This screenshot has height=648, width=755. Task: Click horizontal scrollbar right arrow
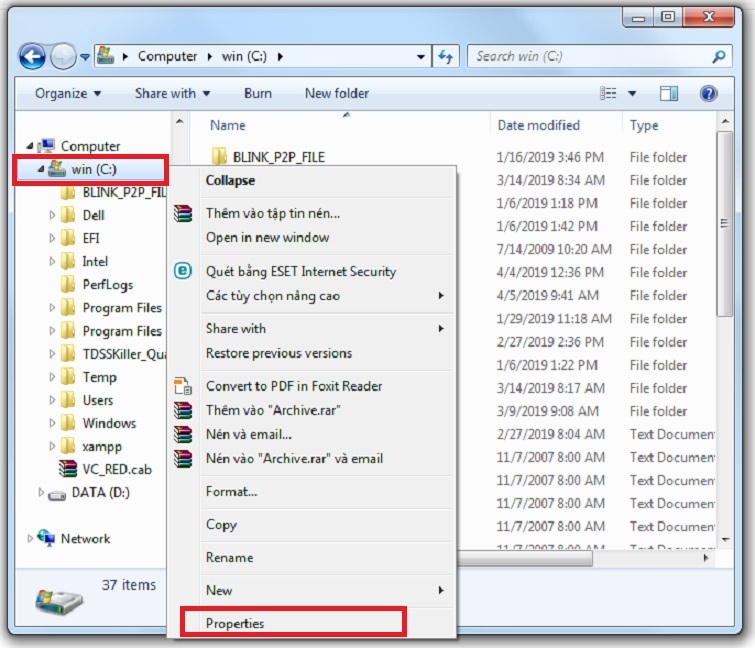click(x=706, y=558)
